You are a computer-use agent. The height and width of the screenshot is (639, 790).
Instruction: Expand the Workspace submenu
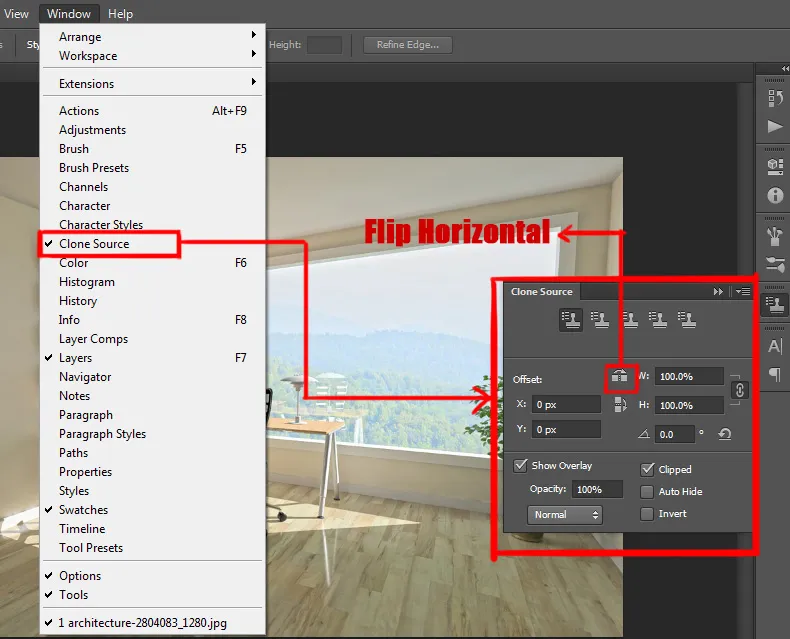click(x=153, y=56)
